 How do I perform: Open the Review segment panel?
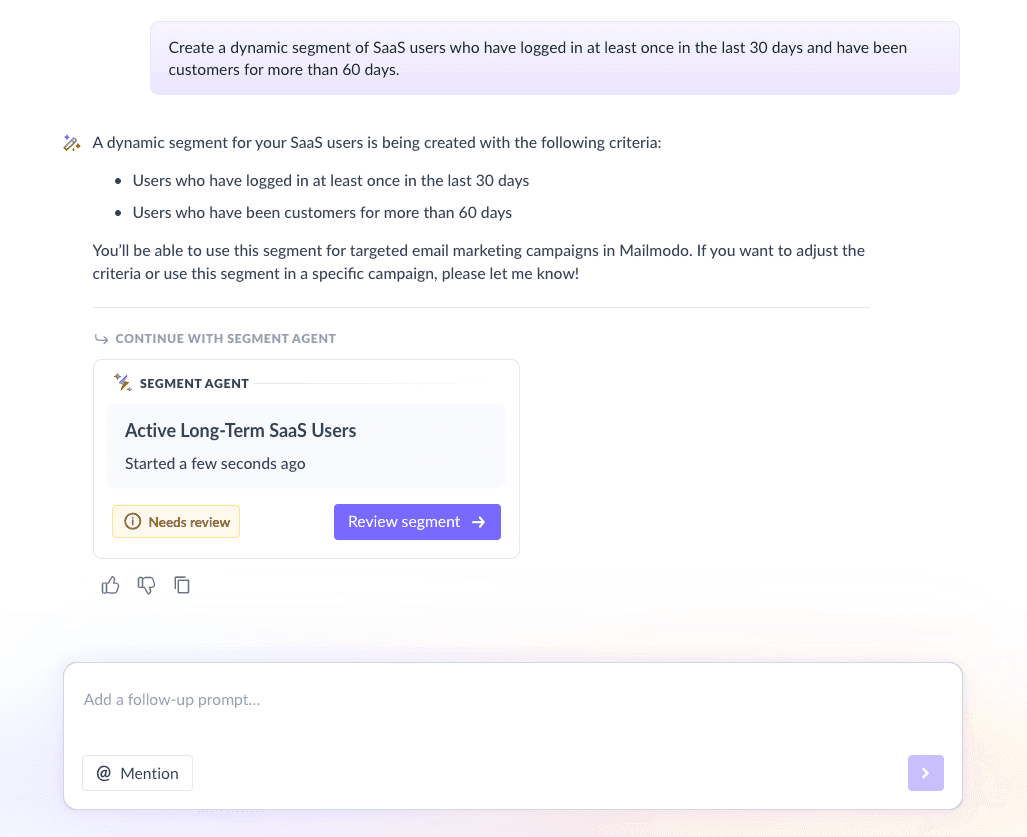[x=417, y=521]
